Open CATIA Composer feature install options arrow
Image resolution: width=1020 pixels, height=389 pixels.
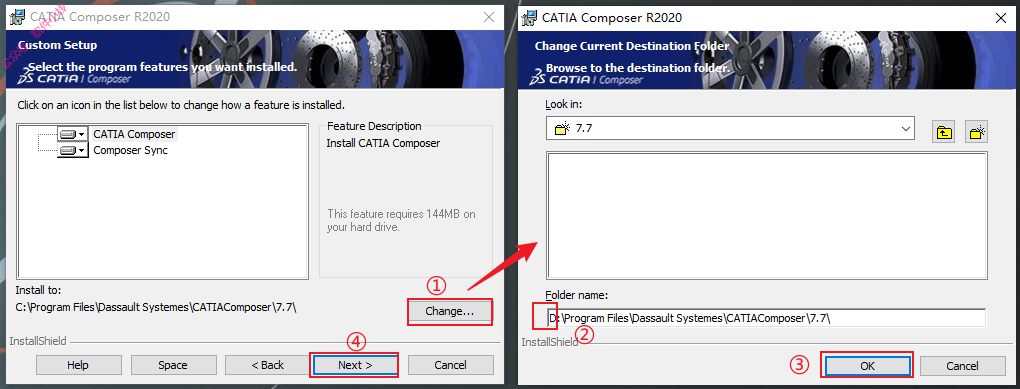pyautogui.click(x=83, y=134)
